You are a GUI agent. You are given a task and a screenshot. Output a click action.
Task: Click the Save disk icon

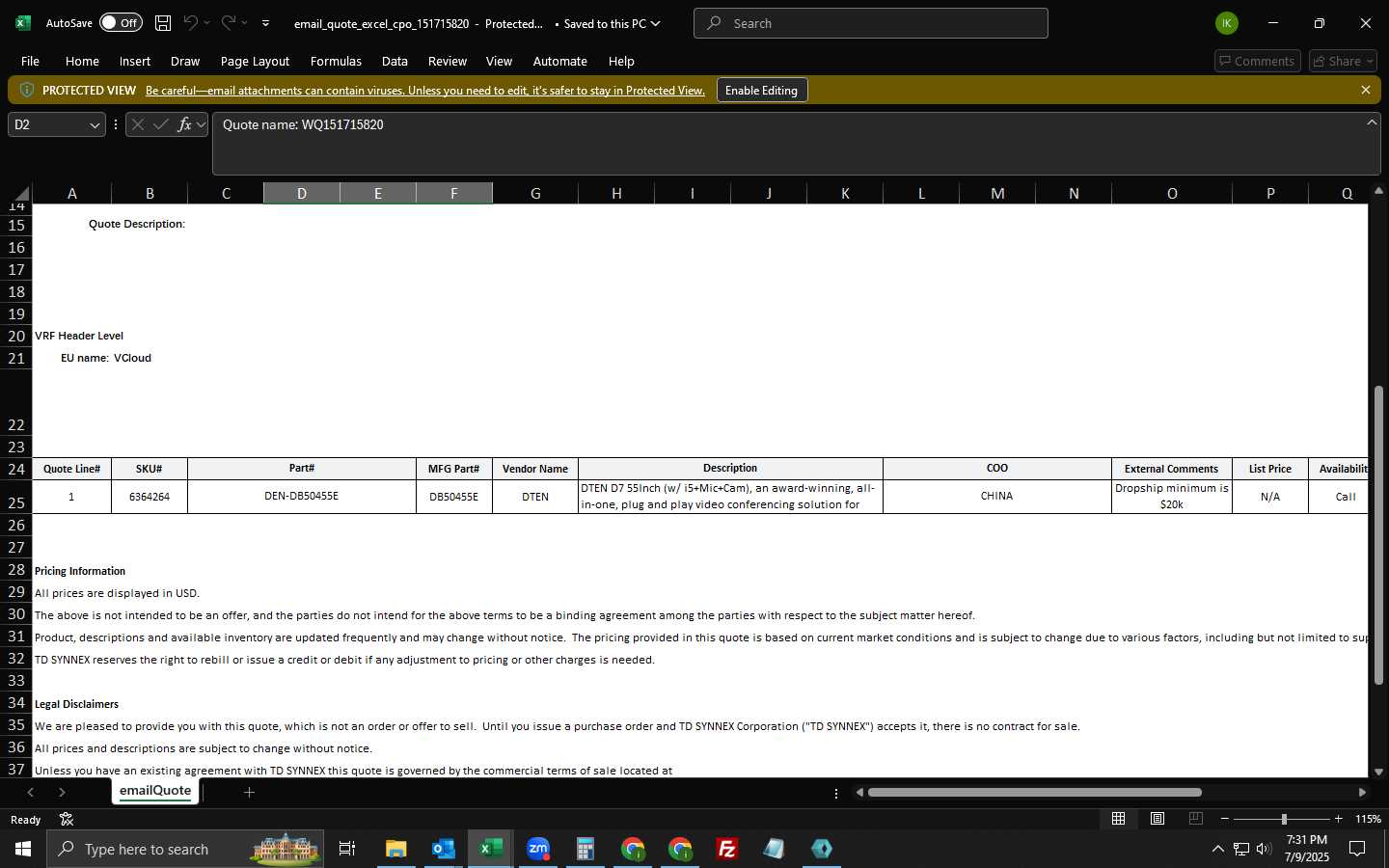163,23
